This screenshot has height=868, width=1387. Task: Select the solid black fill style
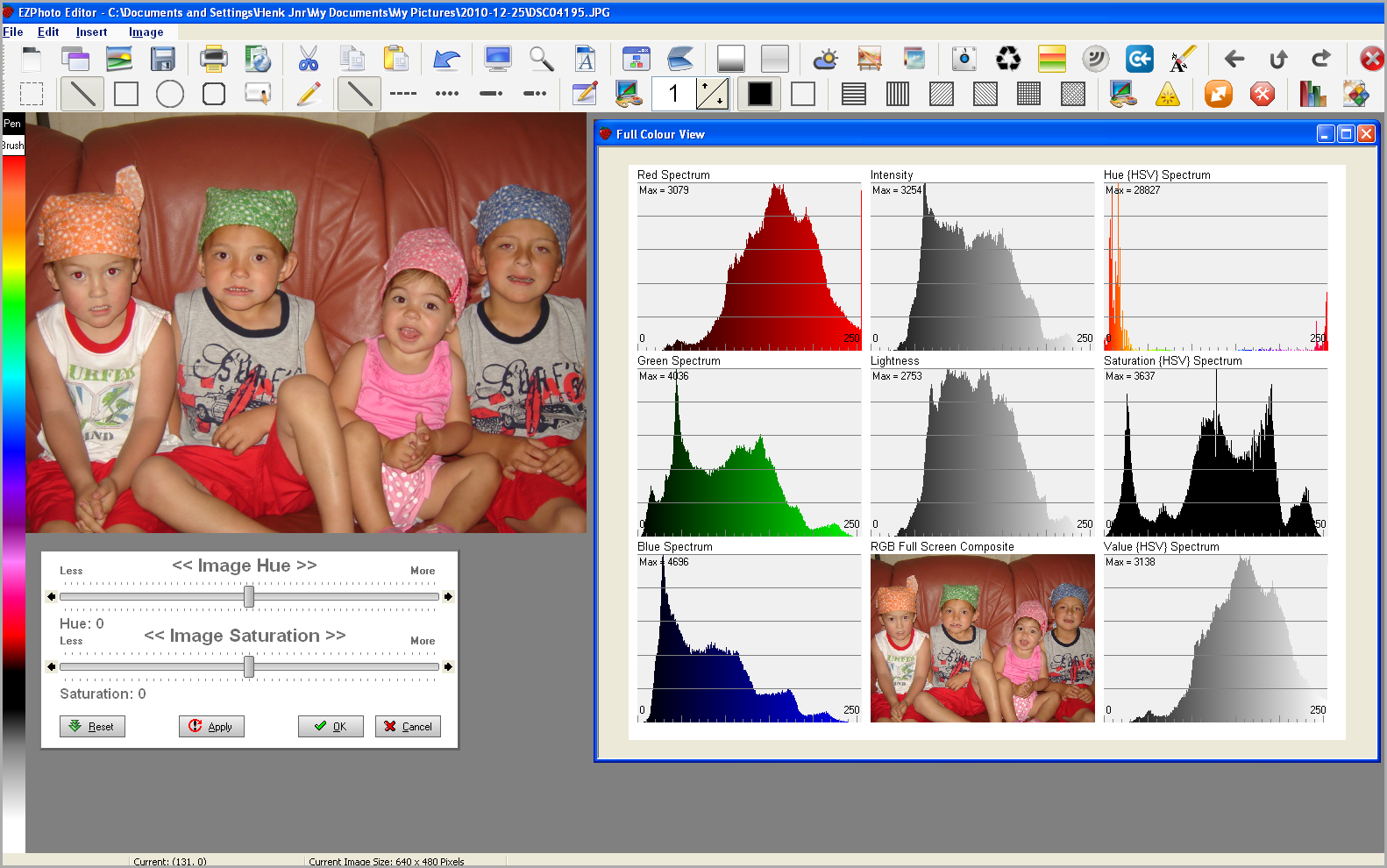coord(759,94)
